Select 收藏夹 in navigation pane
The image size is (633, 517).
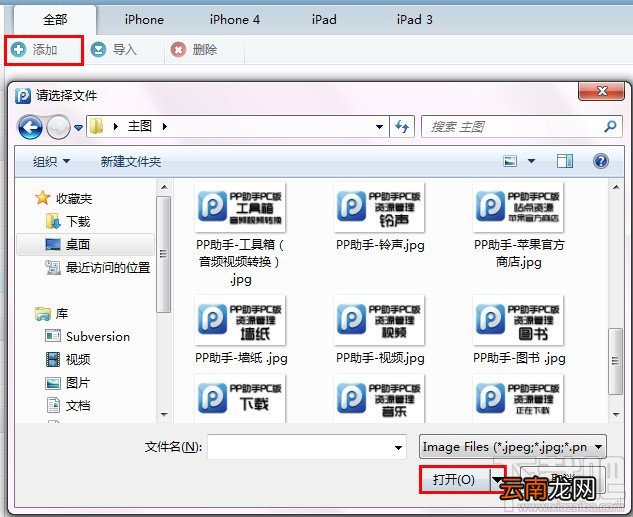[x=74, y=199]
